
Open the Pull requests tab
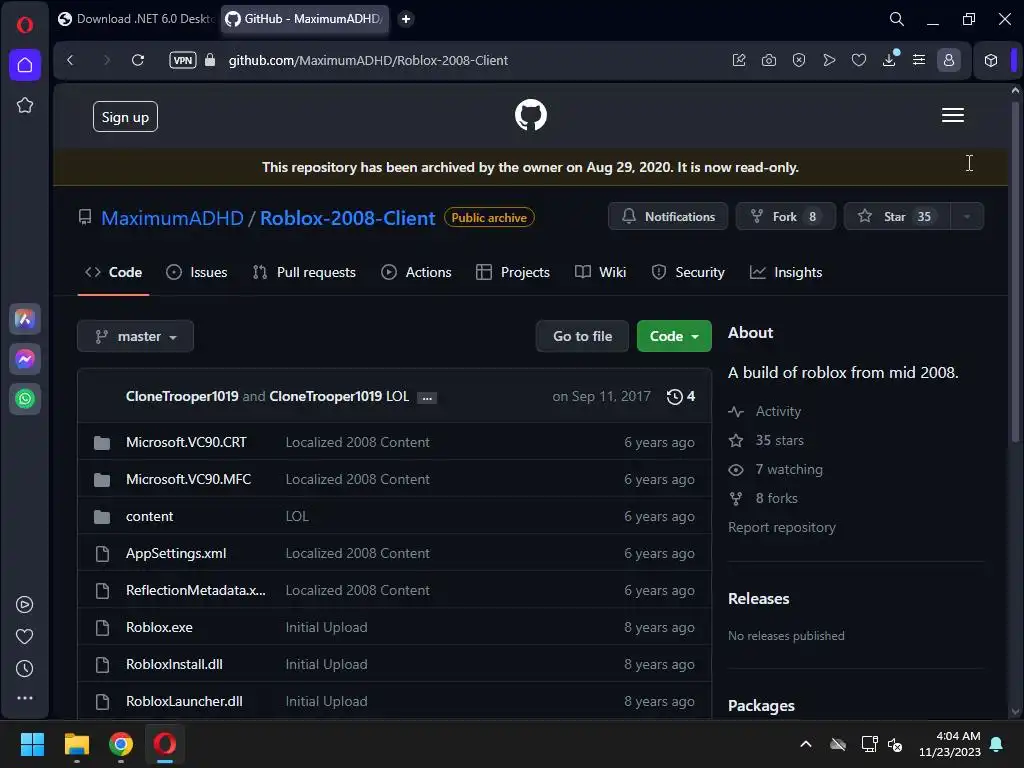click(304, 272)
